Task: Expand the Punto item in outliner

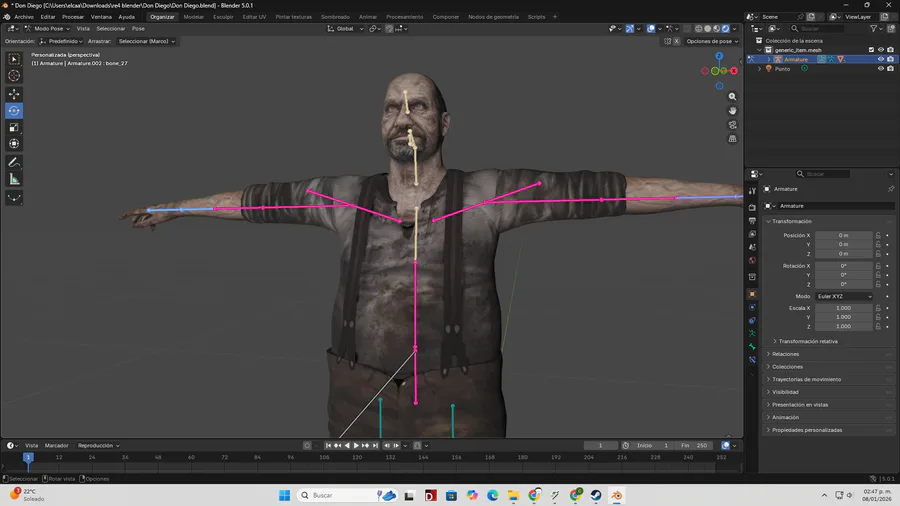Action: click(760, 68)
